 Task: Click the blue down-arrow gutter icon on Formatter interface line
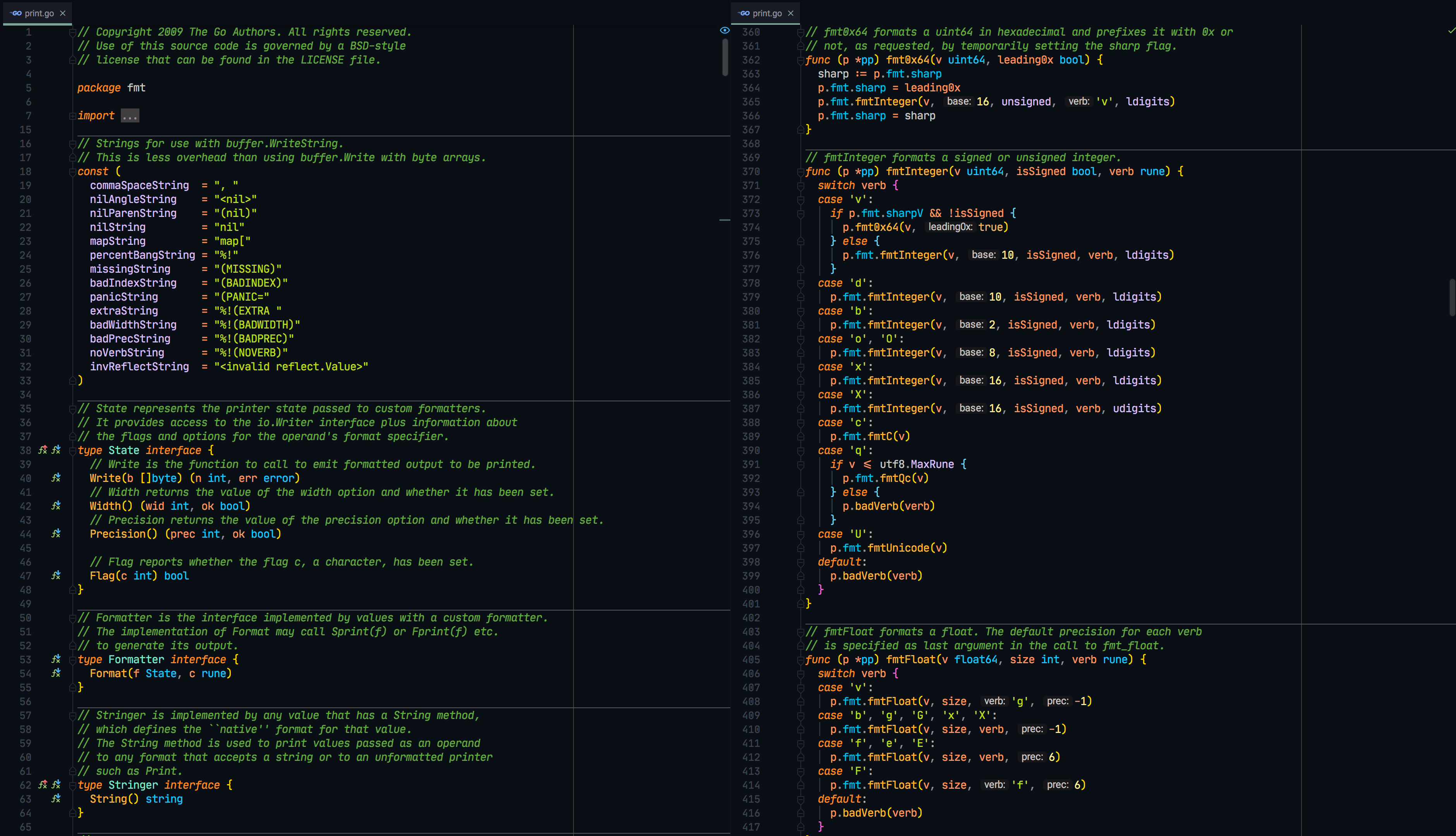tap(56, 659)
